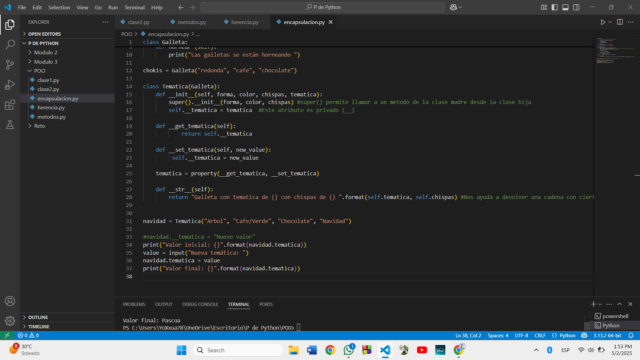Expand the Modulo 3 folder
Image resolution: width=640 pixels, height=360 pixels.
(68, 62)
